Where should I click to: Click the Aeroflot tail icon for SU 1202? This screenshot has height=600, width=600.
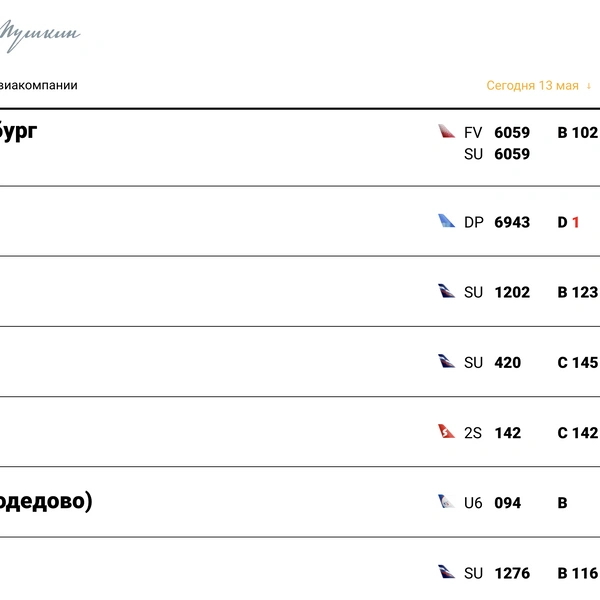[x=446, y=291]
